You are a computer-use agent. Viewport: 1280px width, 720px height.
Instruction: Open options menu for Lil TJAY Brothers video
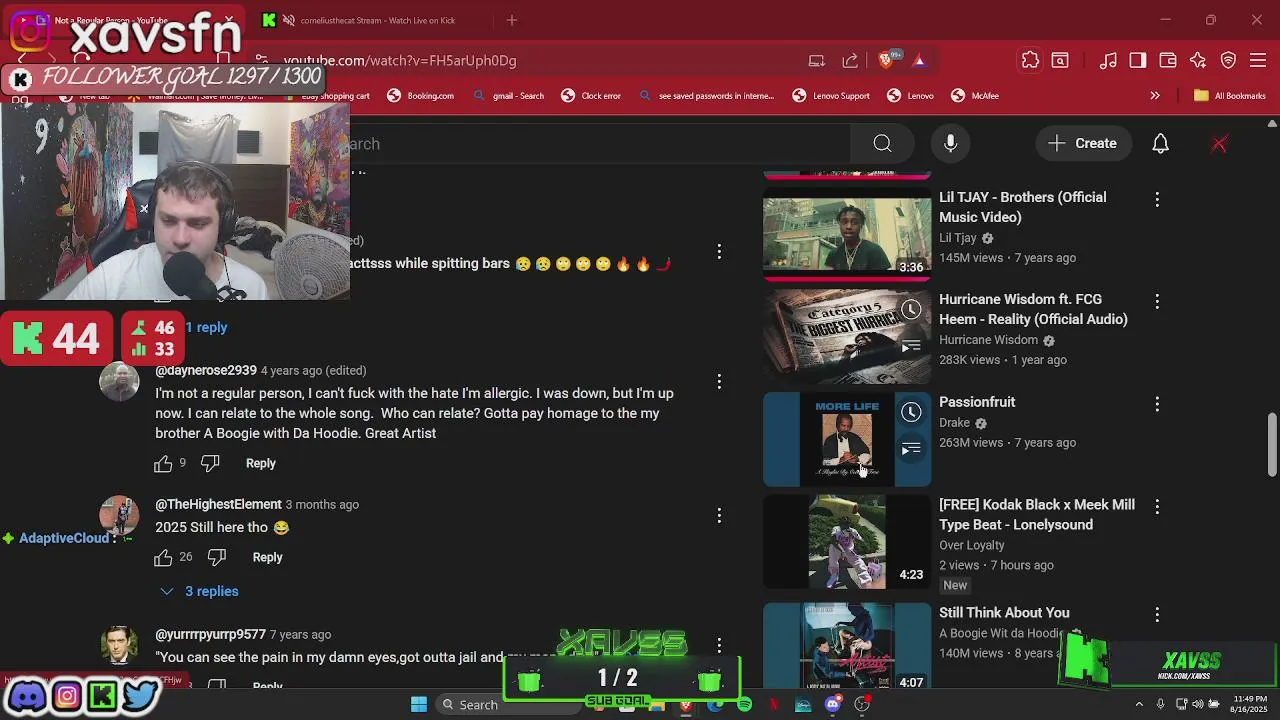tap(1157, 200)
